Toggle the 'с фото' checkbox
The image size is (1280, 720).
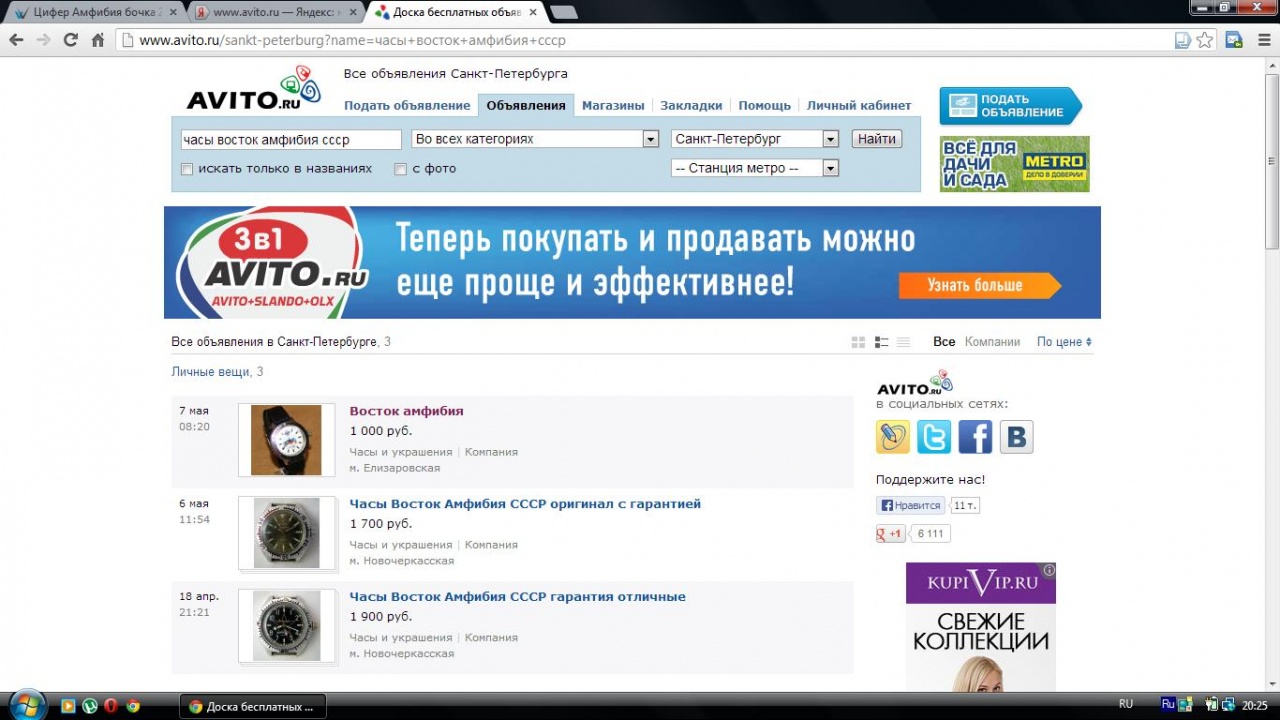click(401, 169)
